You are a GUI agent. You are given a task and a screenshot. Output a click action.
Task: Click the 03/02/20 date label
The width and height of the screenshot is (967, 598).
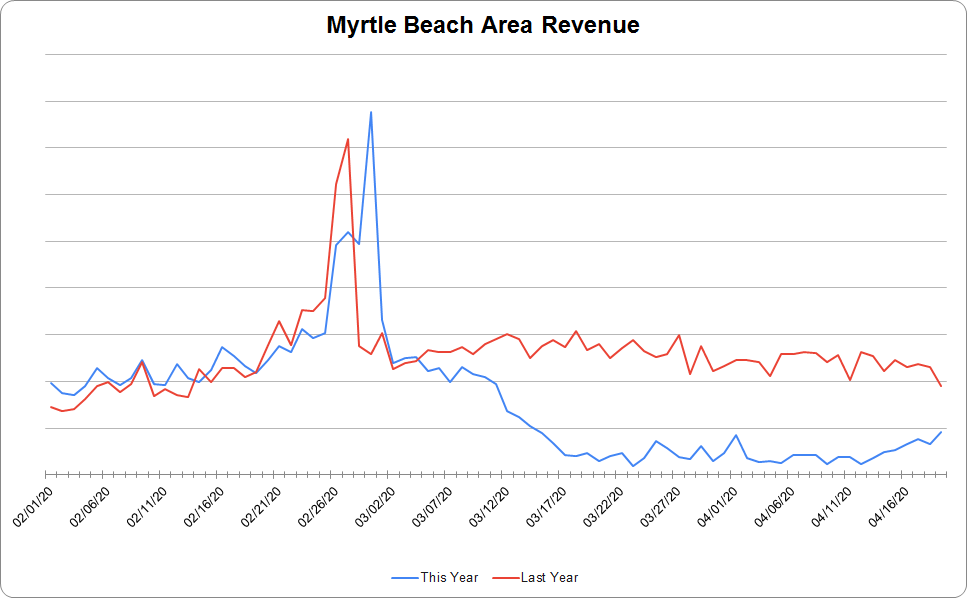pyautogui.click(x=376, y=507)
